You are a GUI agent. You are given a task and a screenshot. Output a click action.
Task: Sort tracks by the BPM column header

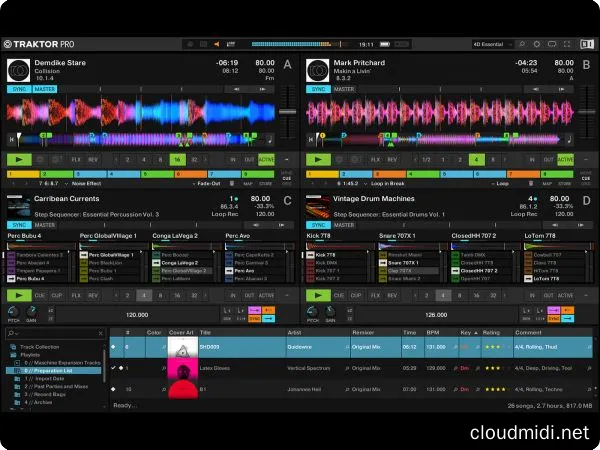click(x=433, y=333)
